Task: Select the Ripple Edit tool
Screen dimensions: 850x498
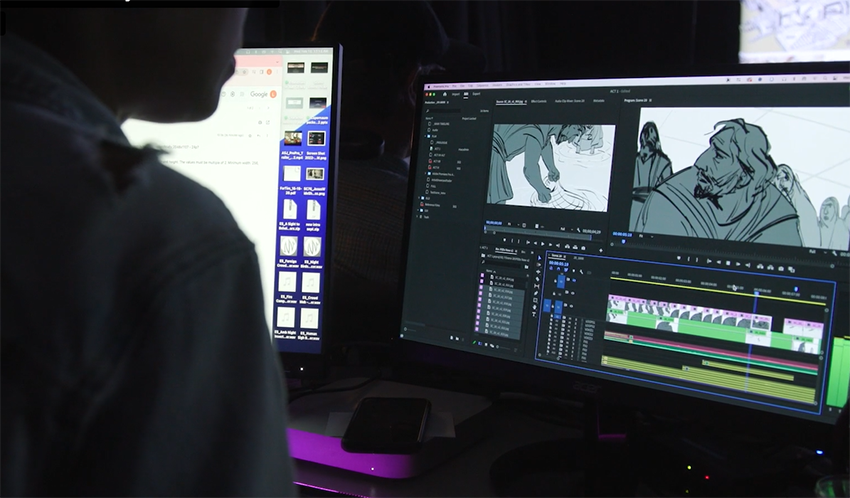Action: (538, 271)
